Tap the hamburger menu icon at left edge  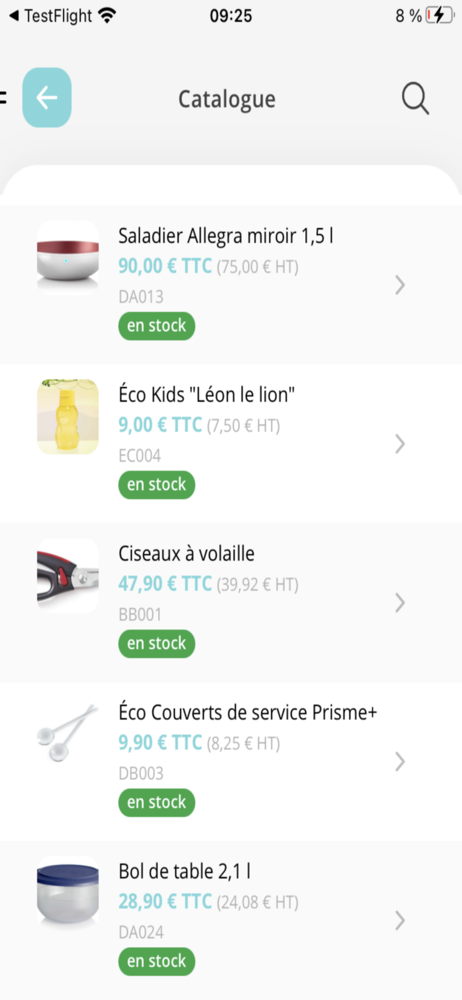point(3,98)
